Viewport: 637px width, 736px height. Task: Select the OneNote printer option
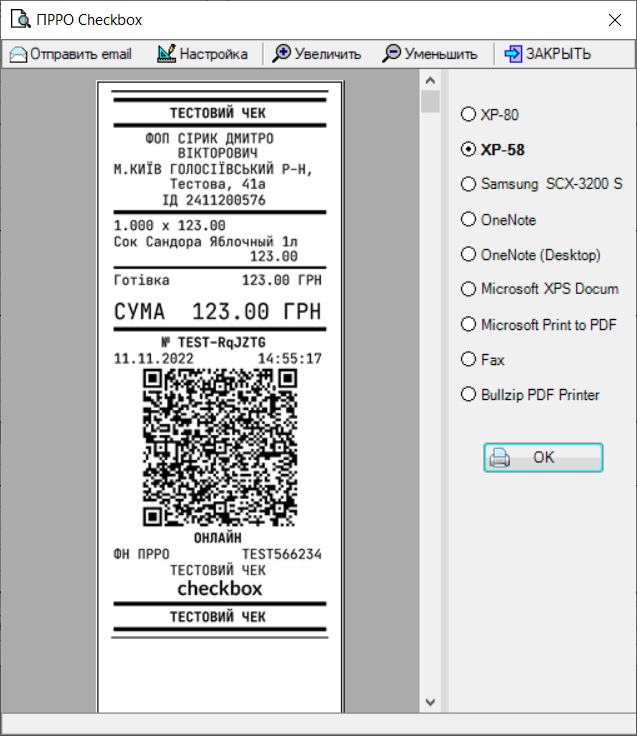(498, 219)
